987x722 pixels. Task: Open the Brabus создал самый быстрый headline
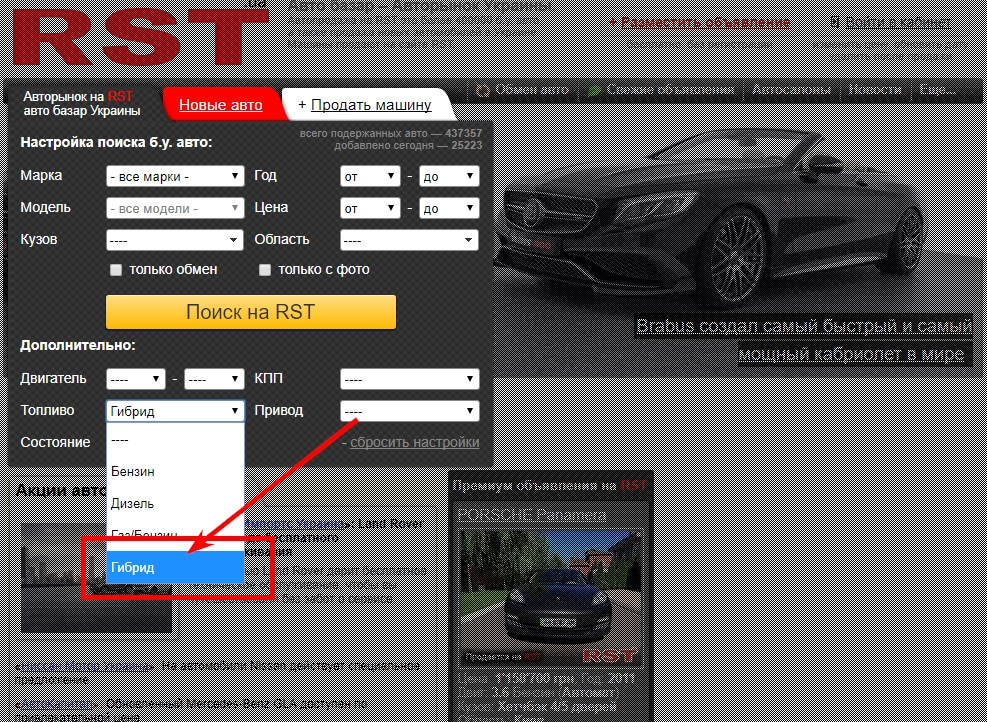coord(804,340)
